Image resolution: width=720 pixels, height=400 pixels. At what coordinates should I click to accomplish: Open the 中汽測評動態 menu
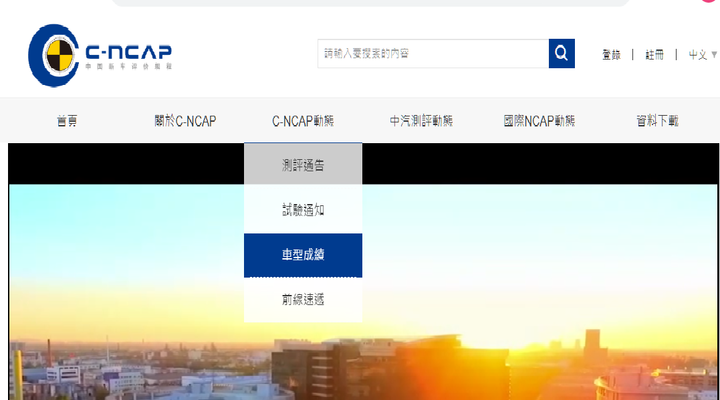(421, 121)
